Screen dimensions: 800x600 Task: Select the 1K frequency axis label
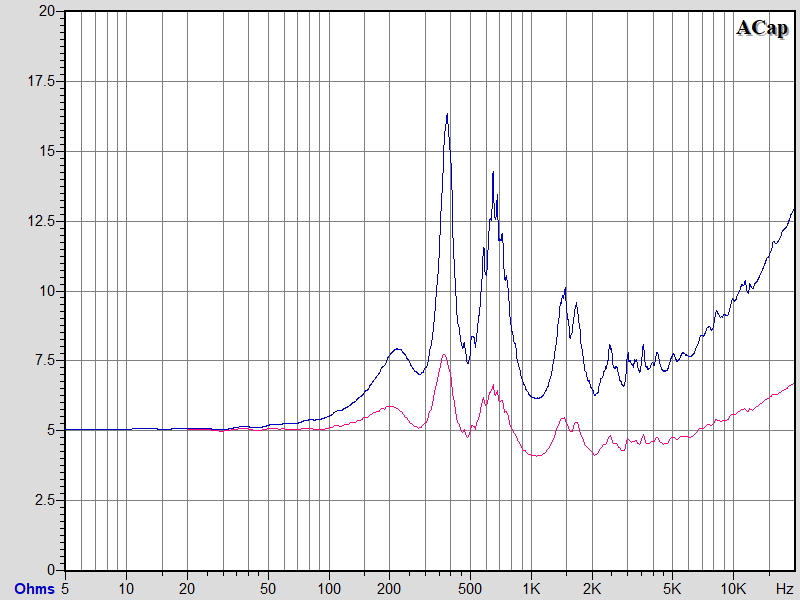coord(531,587)
